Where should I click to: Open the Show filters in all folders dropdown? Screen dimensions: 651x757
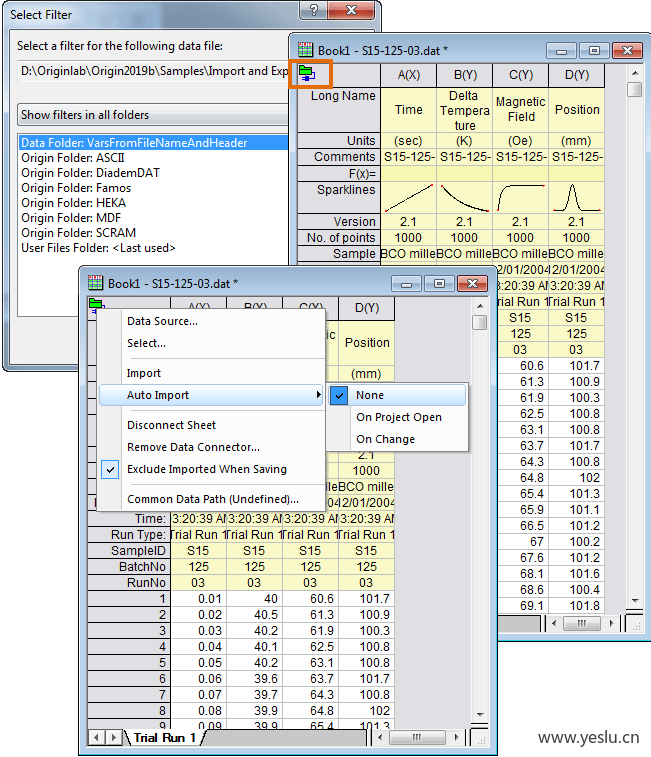click(153, 115)
